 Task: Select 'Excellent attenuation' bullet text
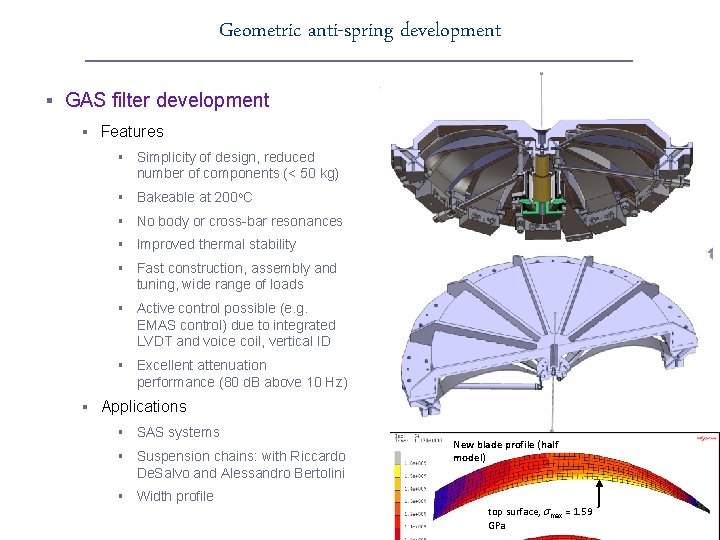pyautogui.click(x=202, y=366)
